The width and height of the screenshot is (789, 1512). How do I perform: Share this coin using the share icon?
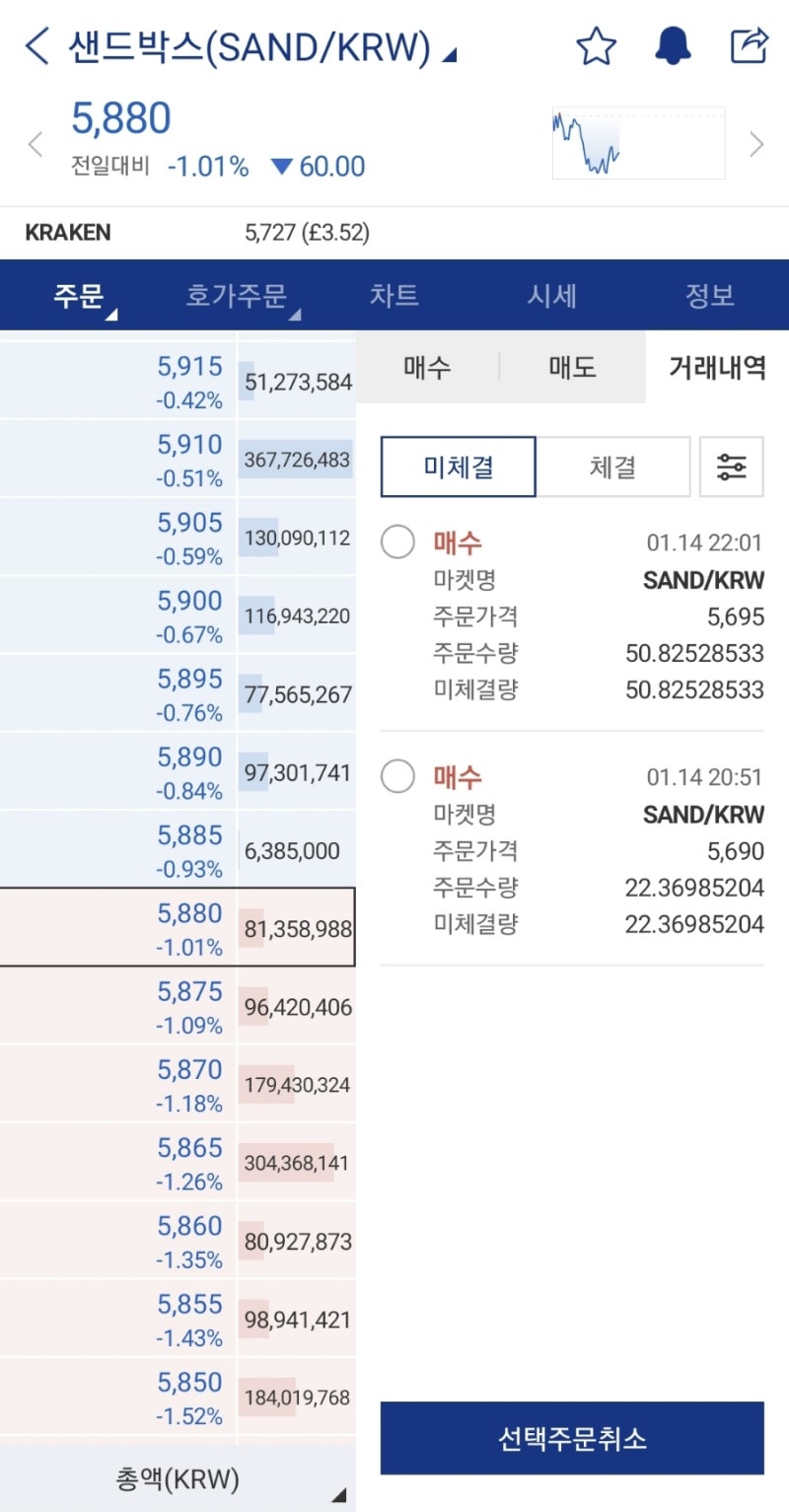[749, 46]
